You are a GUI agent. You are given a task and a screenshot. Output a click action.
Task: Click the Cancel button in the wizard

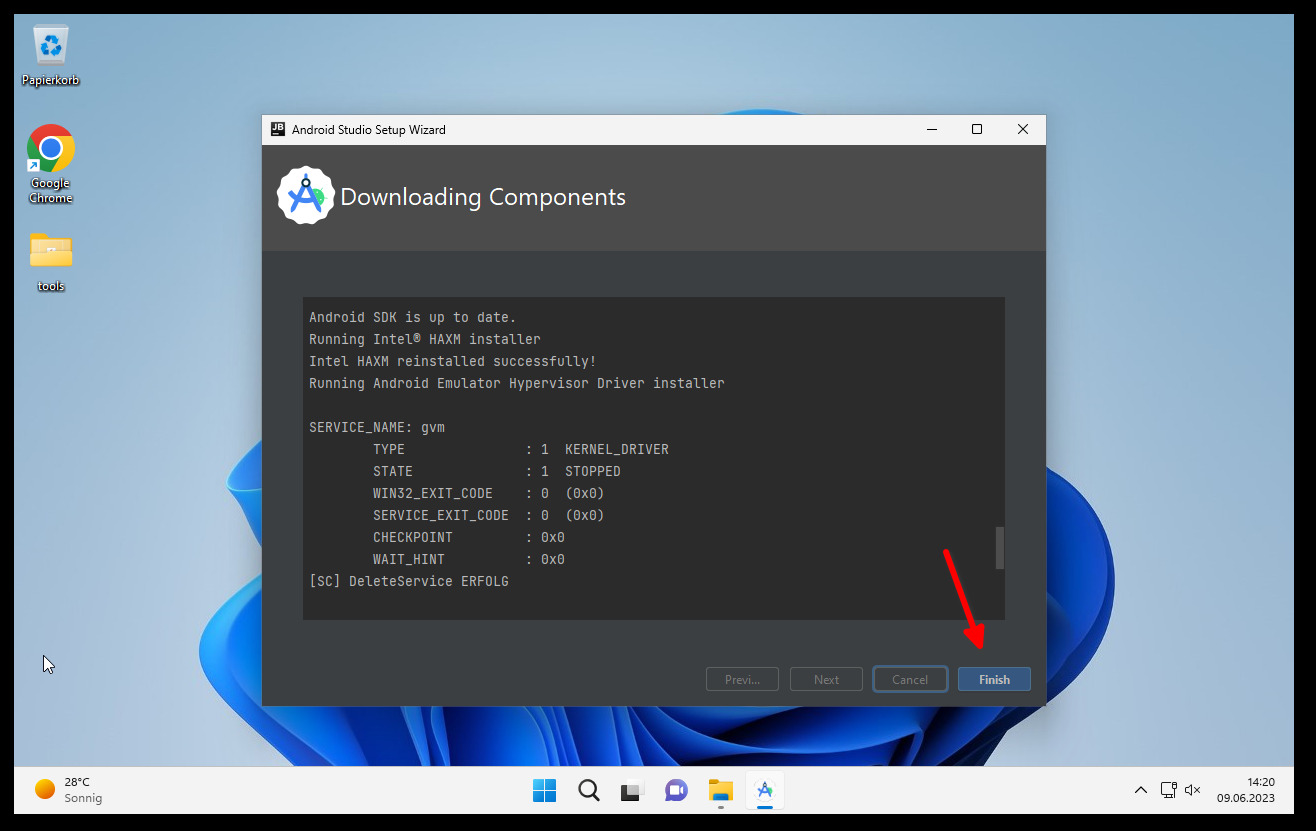pos(910,679)
